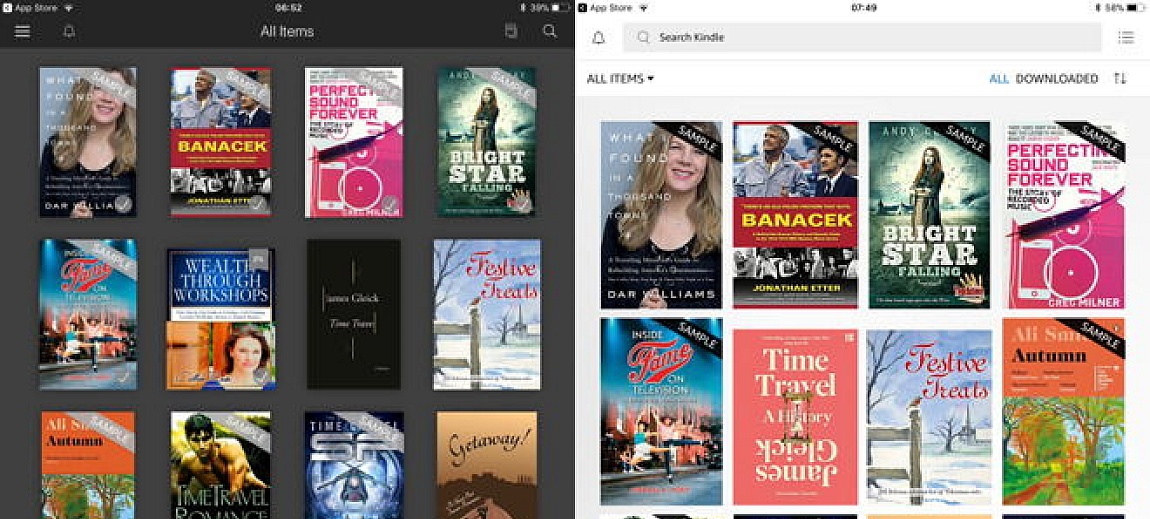Expand the ALL ITEMS dropdown filter
Viewport: 1150px width, 519px height.
[x=620, y=78]
